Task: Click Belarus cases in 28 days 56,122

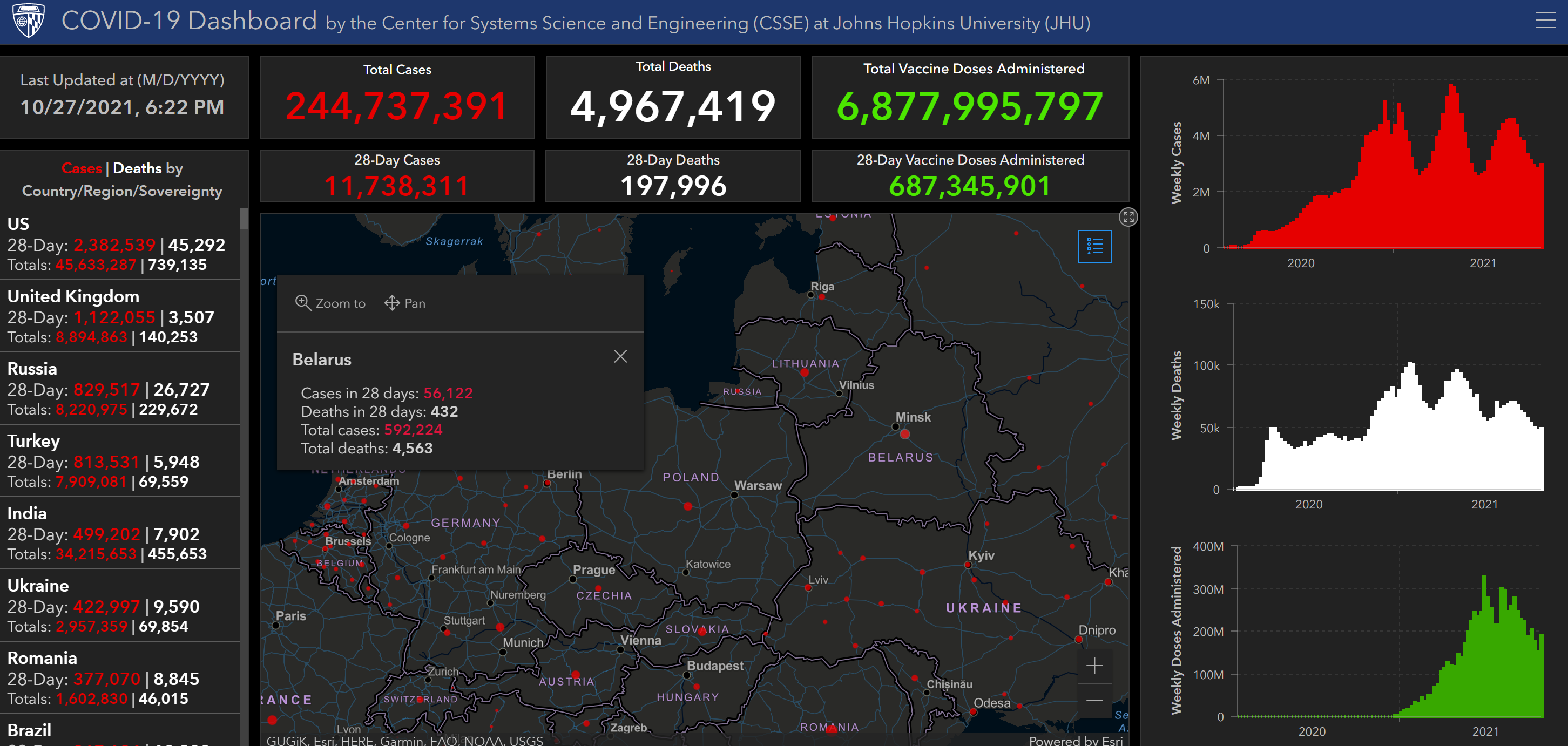Action: coord(448,393)
